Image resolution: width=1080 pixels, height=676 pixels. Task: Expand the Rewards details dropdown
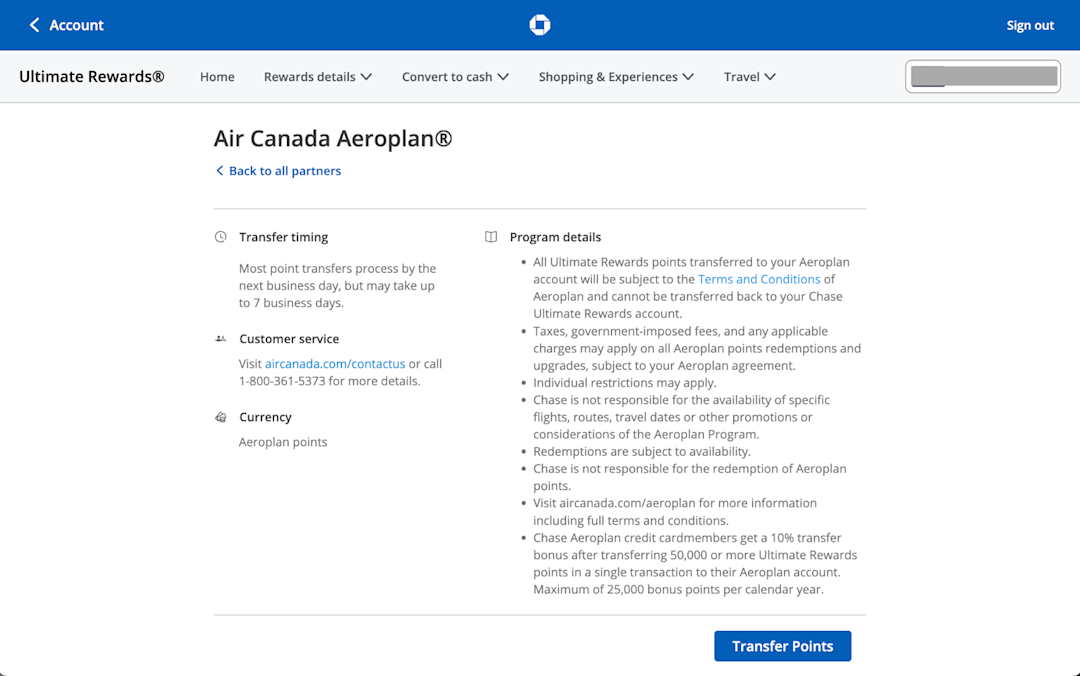(318, 76)
